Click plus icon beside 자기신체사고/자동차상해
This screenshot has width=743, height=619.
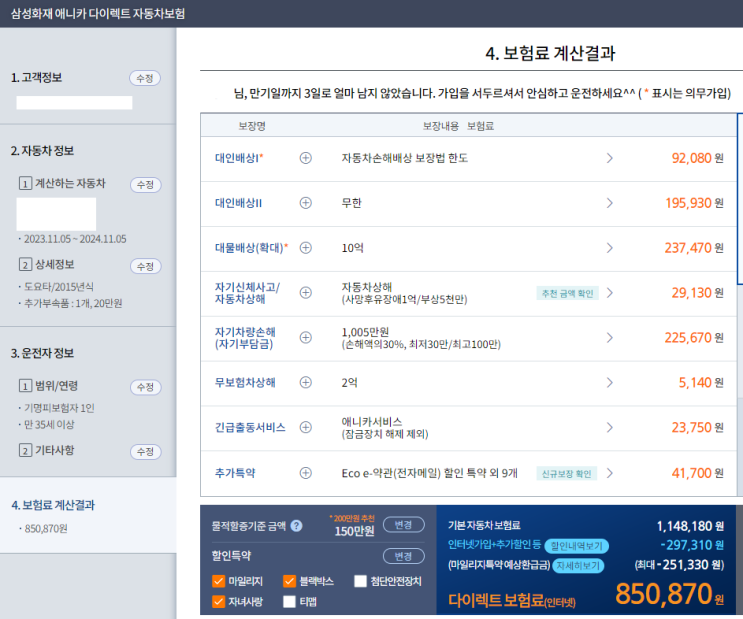click(x=306, y=292)
